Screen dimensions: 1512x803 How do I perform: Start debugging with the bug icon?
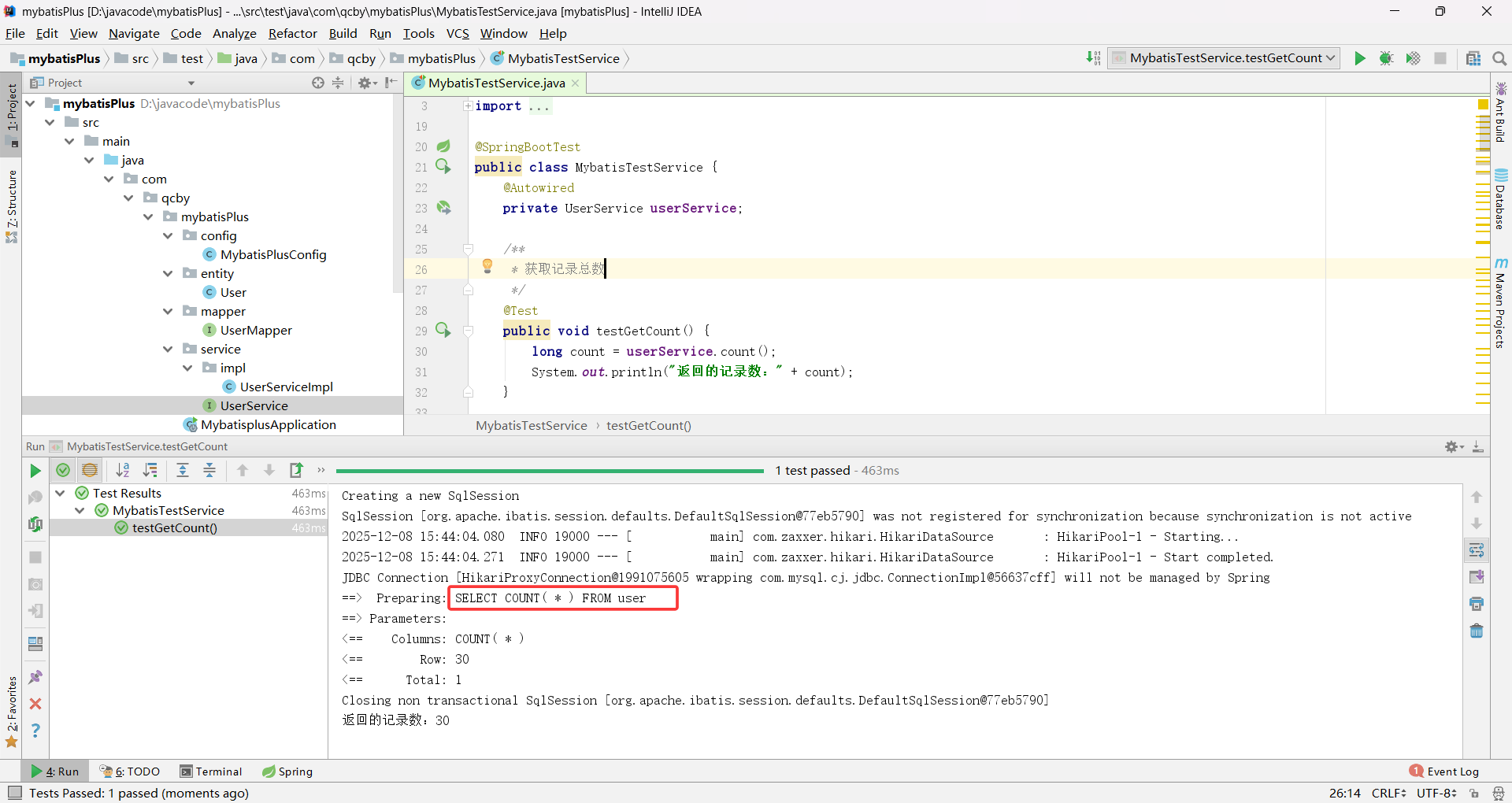click(1387, 58)
